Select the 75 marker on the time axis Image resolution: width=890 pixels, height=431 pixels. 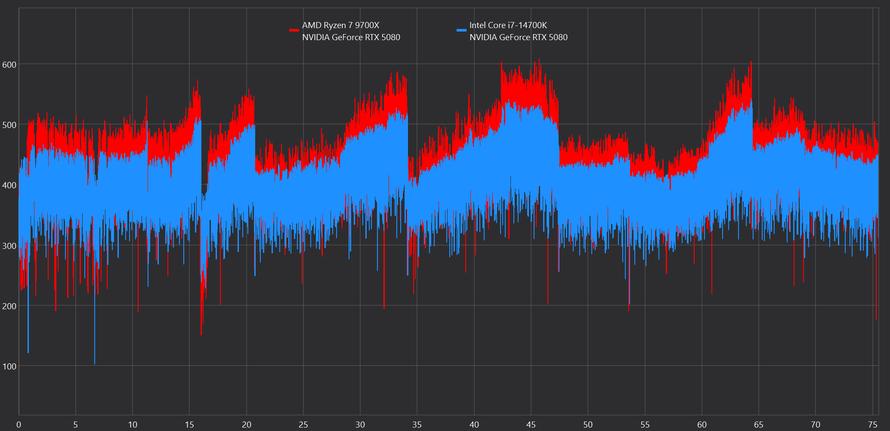(872, 423)
